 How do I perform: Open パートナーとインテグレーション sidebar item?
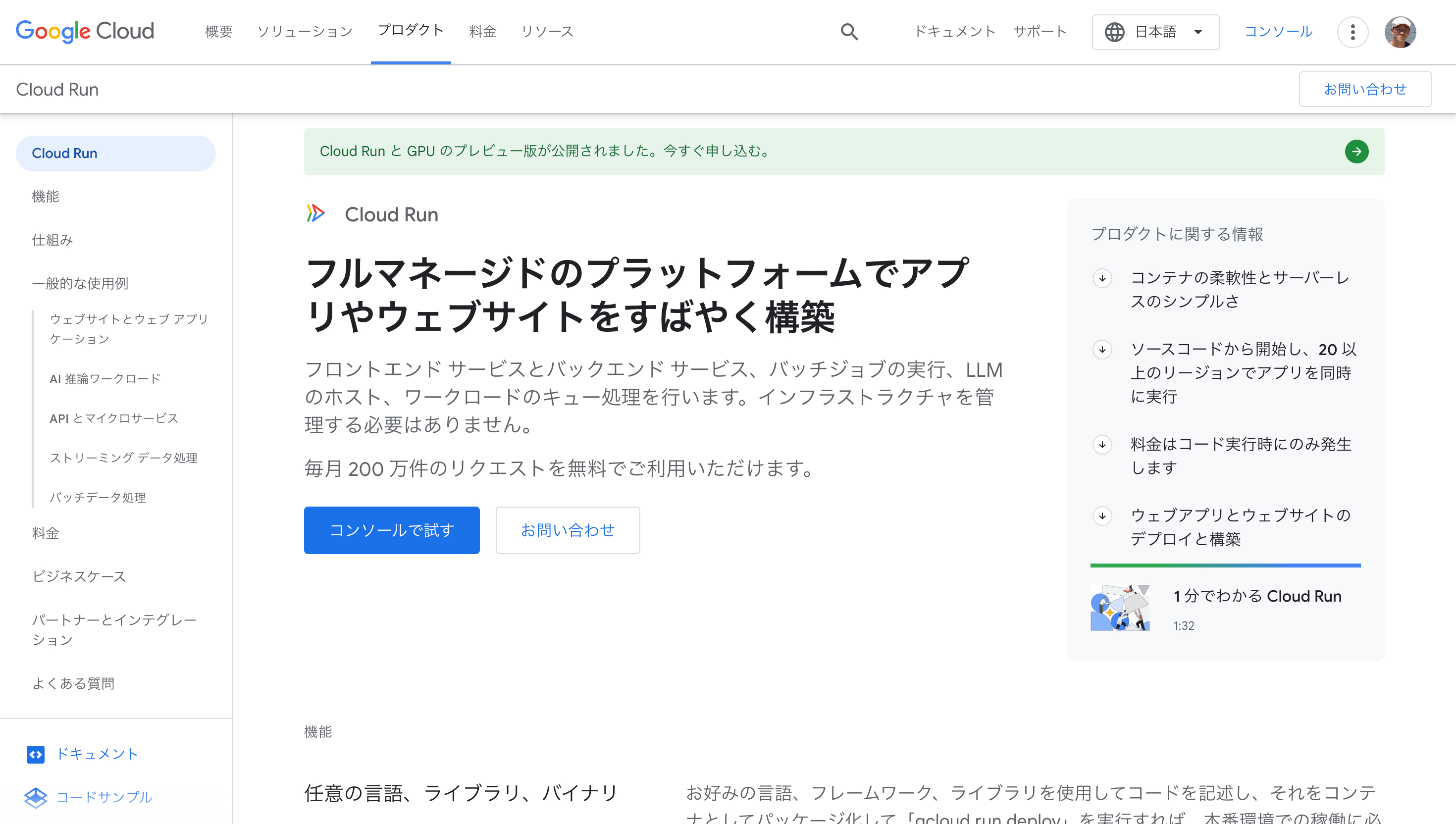coord(114,630)
